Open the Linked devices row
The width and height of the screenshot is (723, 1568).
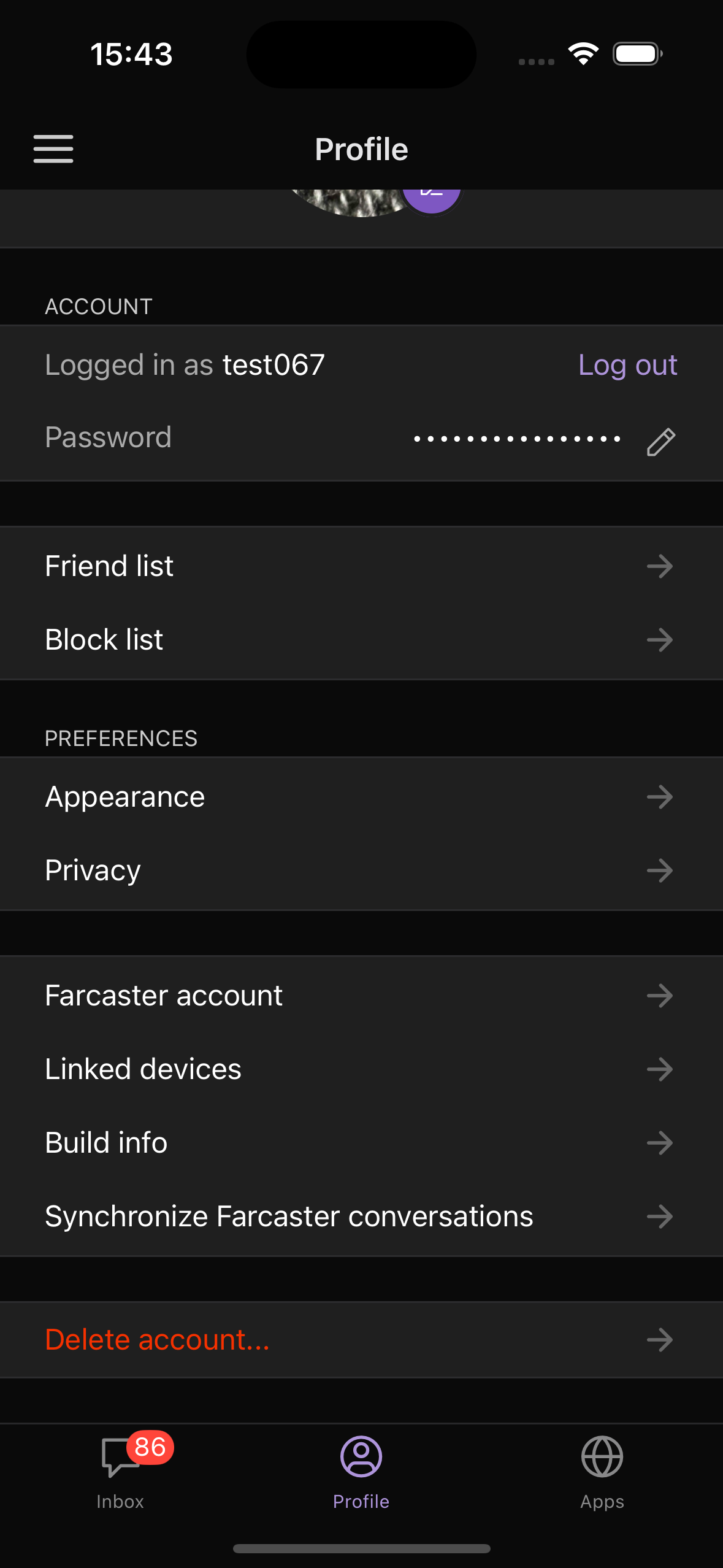(361, 1069)
